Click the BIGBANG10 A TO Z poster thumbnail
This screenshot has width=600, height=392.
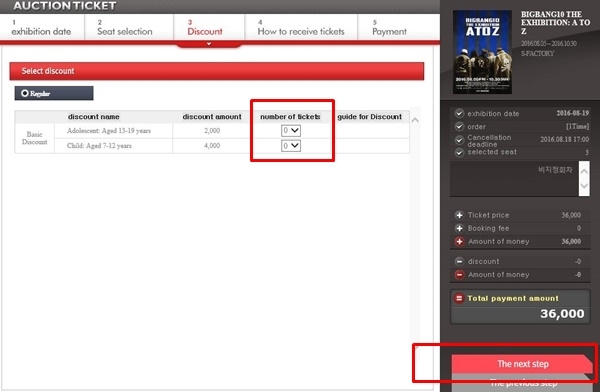(x=482, y=52)
